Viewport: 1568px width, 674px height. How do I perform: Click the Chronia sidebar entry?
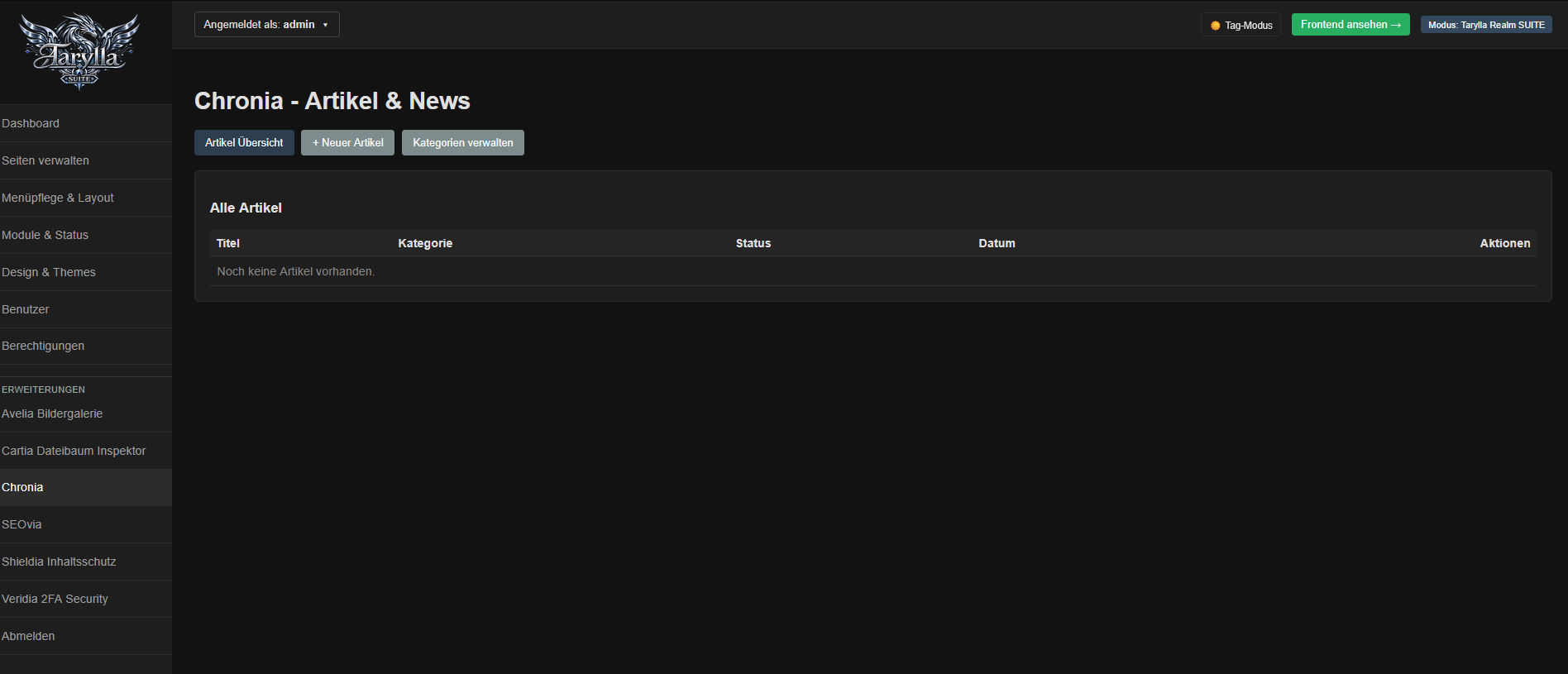click(86, 487)
